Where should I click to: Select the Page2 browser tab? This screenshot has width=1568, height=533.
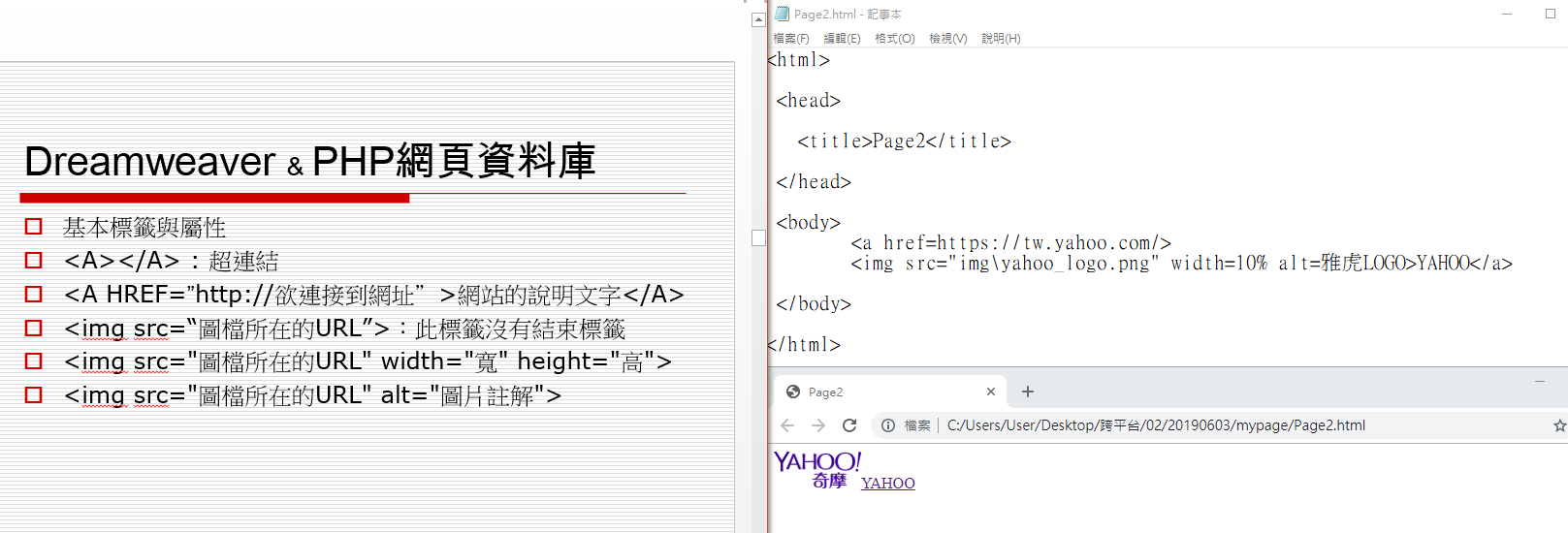pos(873,392)
